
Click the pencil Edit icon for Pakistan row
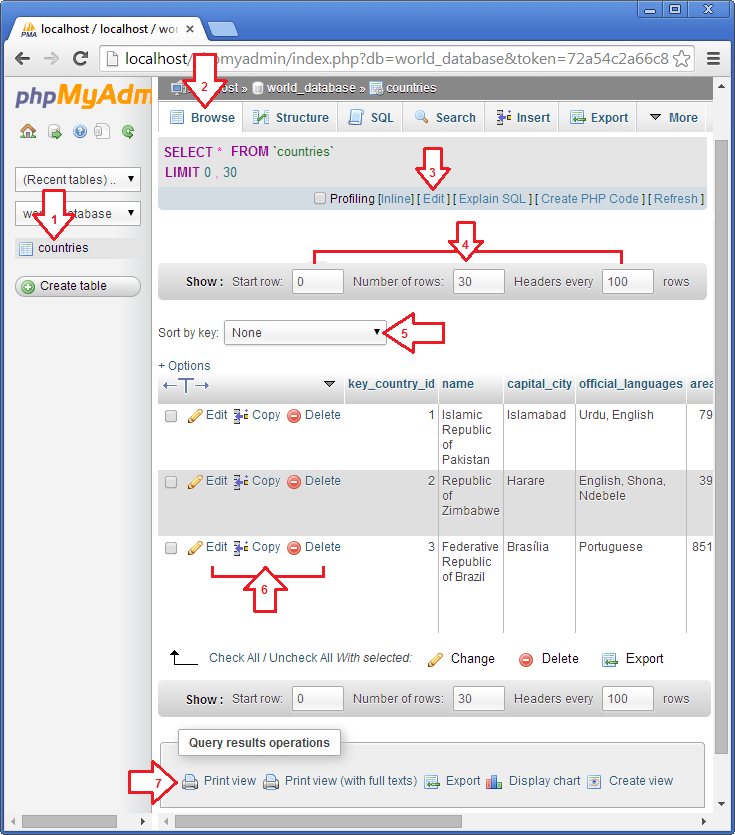coord(195,416)
